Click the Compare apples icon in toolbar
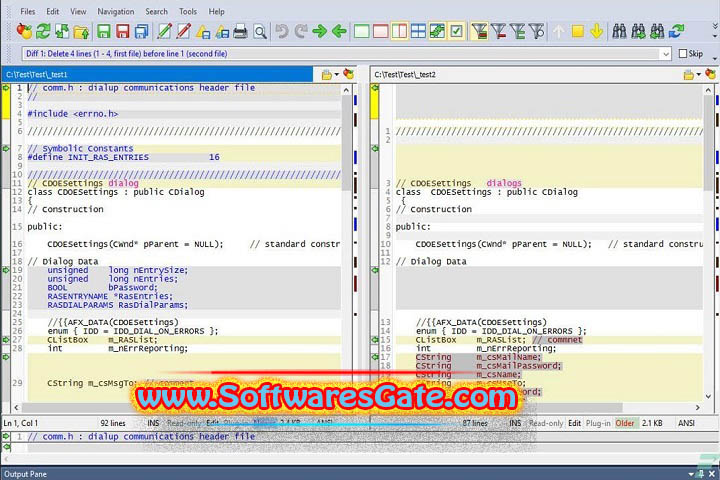 point(24,31)
